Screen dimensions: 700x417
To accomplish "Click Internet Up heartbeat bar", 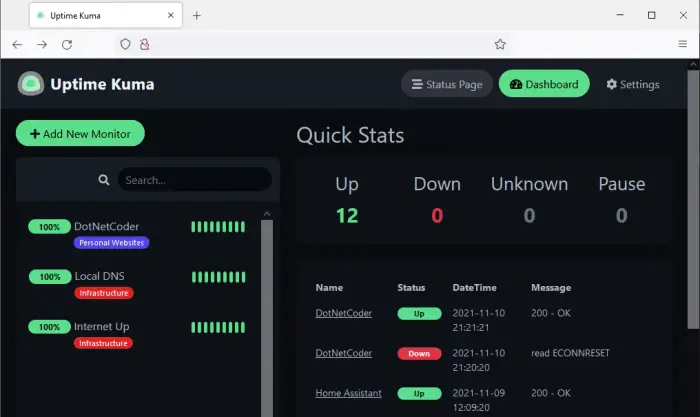I will coord(218,327).
